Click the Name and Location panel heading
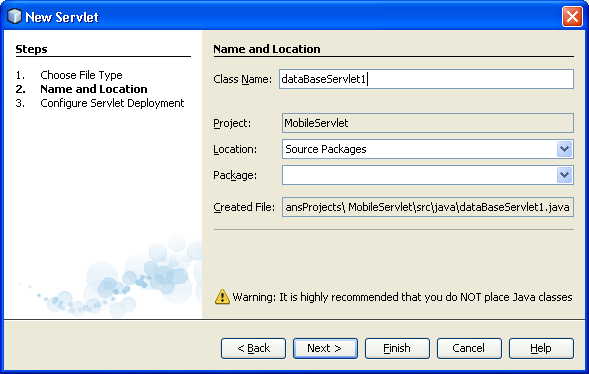This screenshot has width=589, height=374. tap(267, 49)
